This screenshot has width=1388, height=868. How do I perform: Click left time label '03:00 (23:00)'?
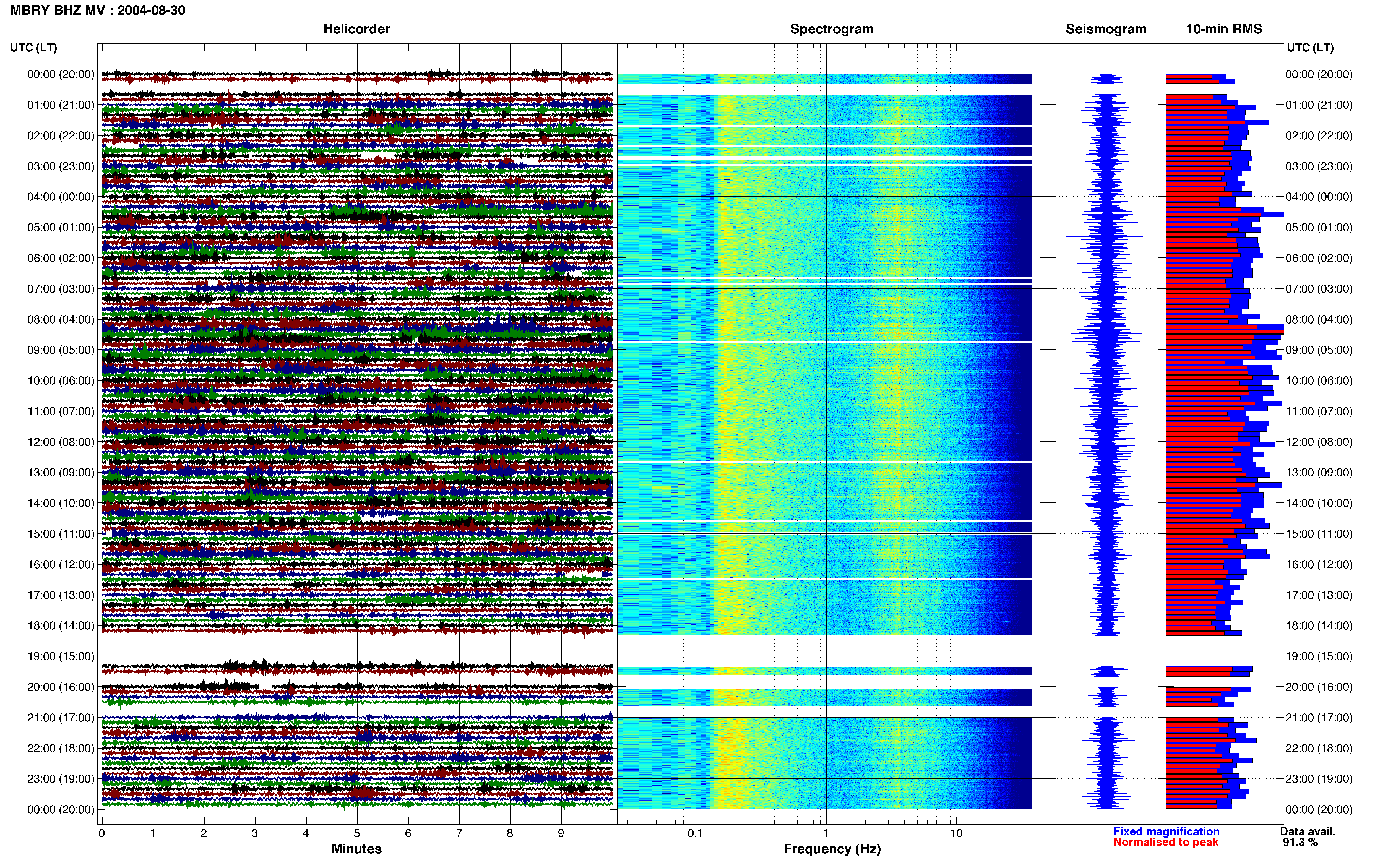click(61, 166)
